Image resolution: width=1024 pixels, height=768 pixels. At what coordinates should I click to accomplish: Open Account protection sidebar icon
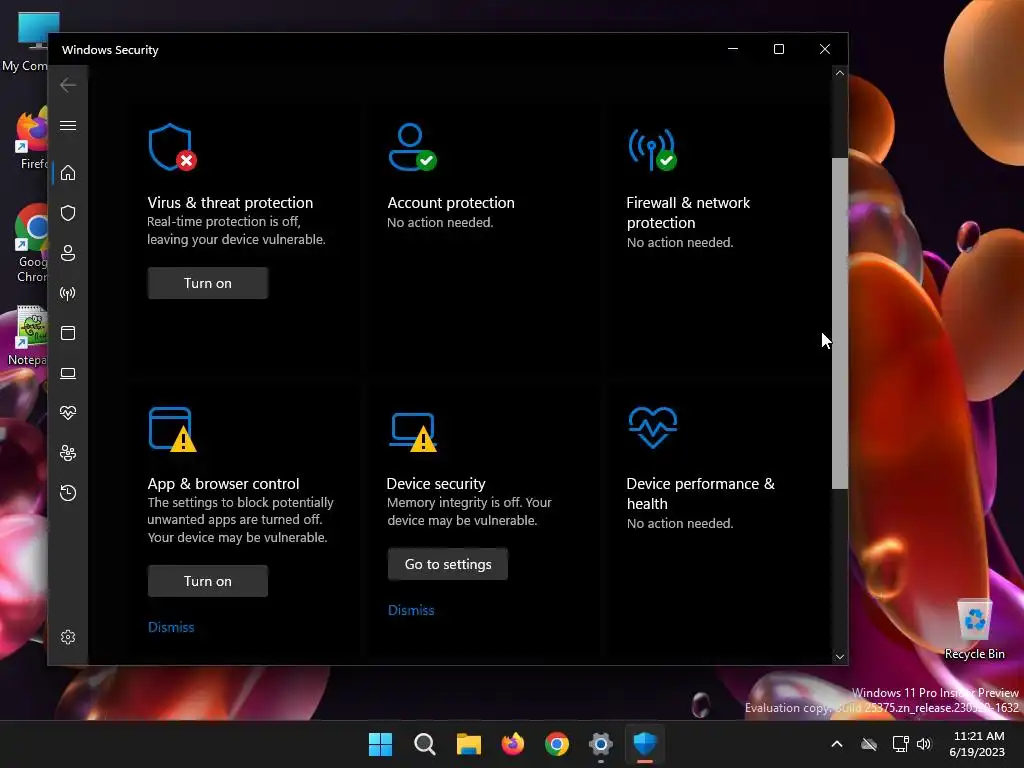pyautogui.click(x=68, y=253)
